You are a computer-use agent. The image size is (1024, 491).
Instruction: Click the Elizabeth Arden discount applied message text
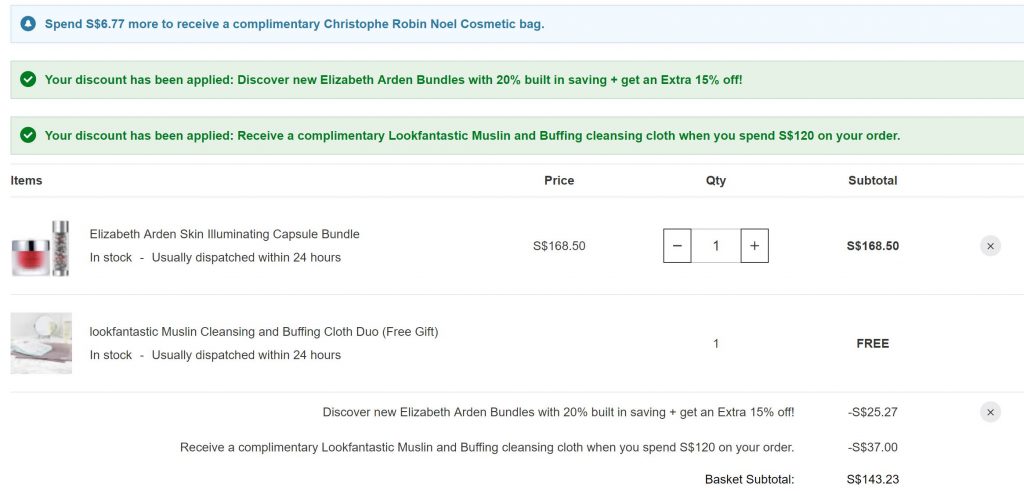[x=393, y=79]
